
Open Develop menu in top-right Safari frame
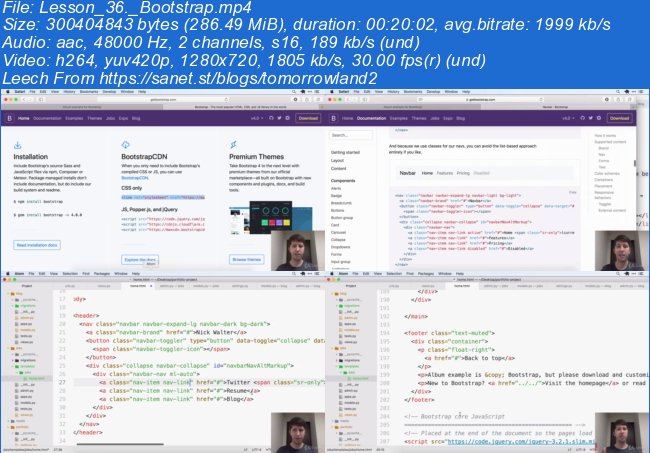pos(434,92)
